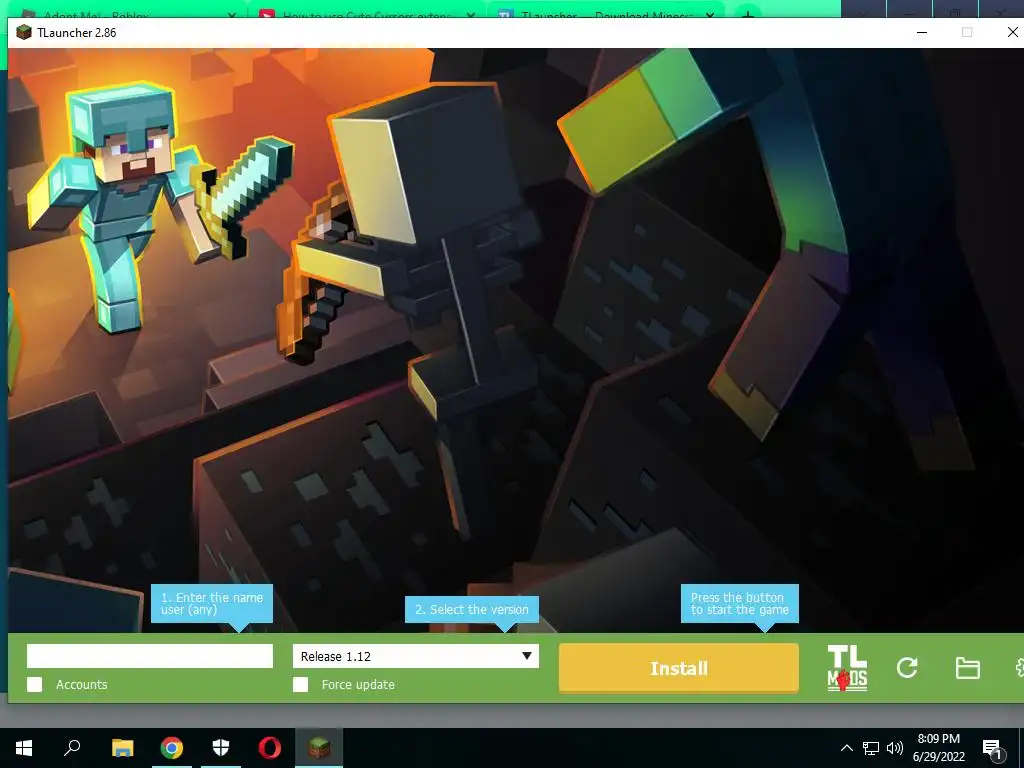The height and width of the screenshot is (768, 1024).
Task: Open the notification center icon
Action: tap(992, 750)
